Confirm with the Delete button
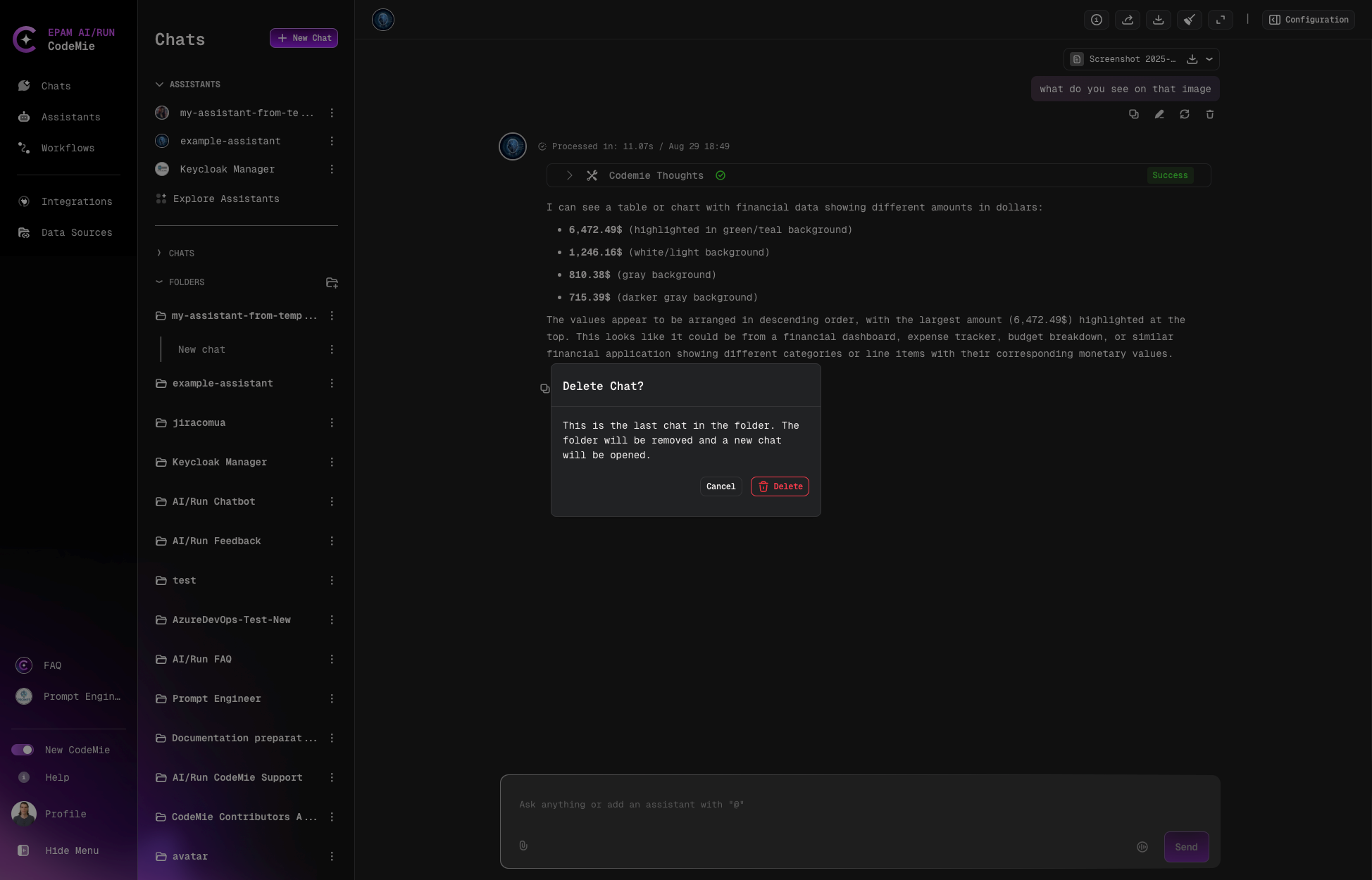The image size is (1372, 880). click(x=780, y=486)
